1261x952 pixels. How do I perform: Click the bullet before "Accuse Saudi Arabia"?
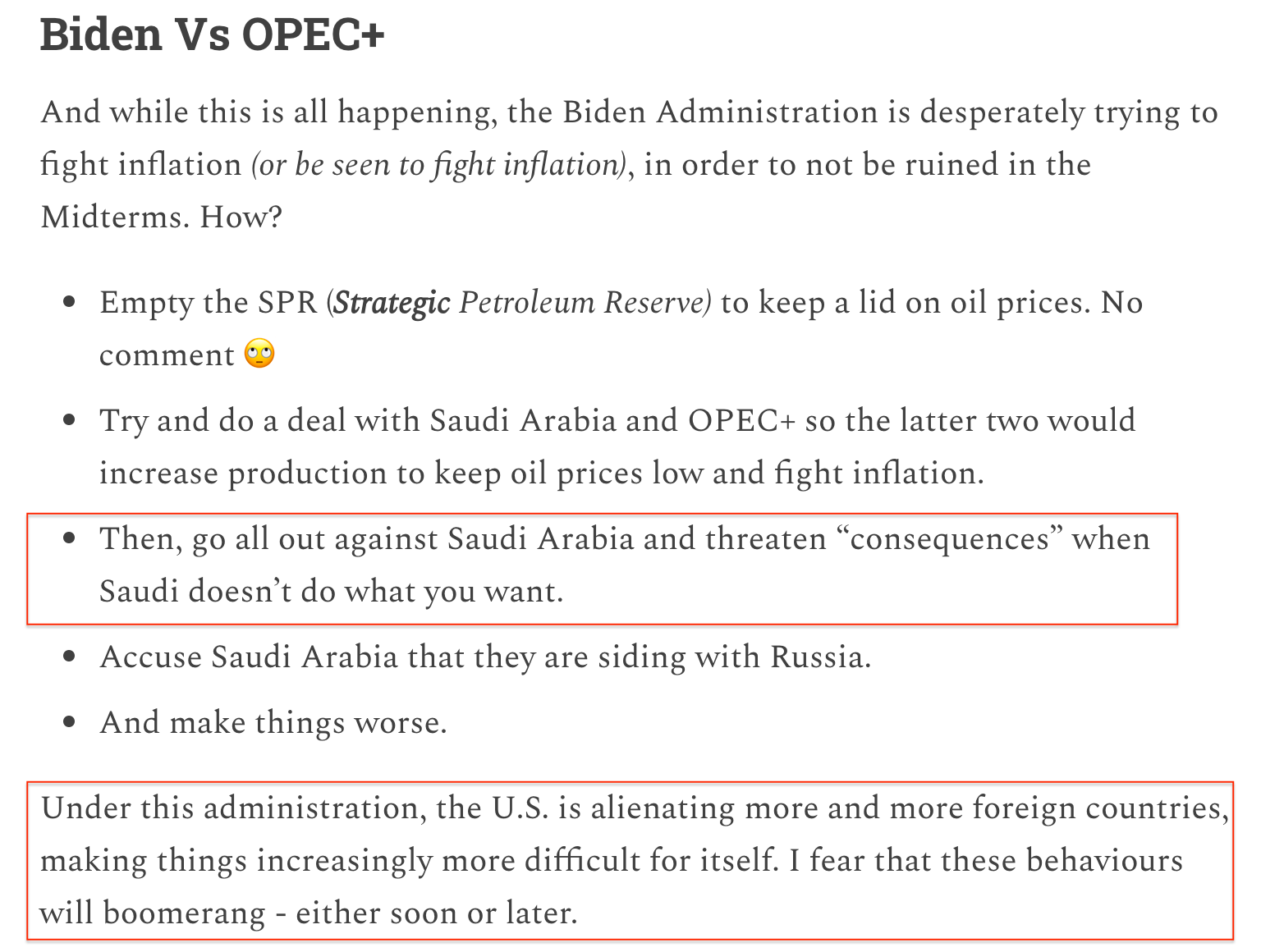[70, 657]
